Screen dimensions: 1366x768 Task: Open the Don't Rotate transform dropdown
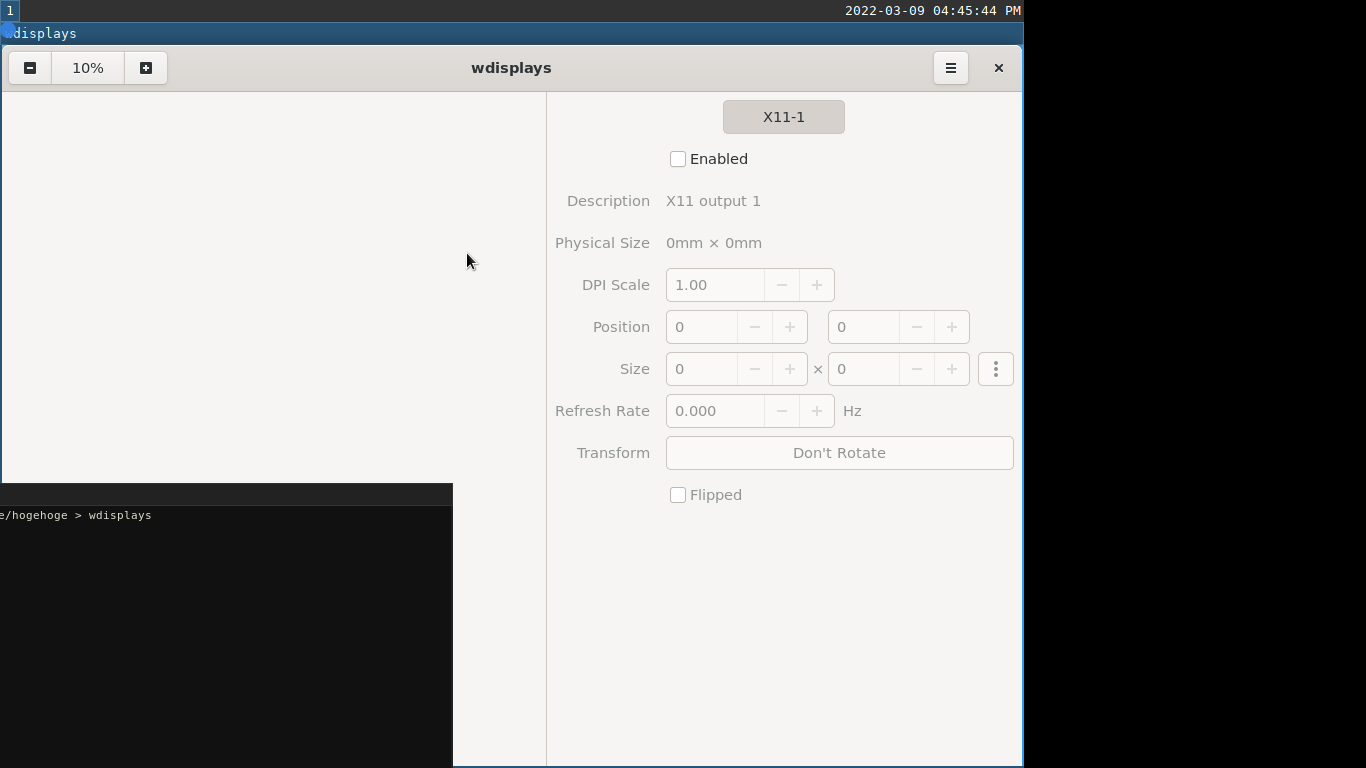[840, 453]
